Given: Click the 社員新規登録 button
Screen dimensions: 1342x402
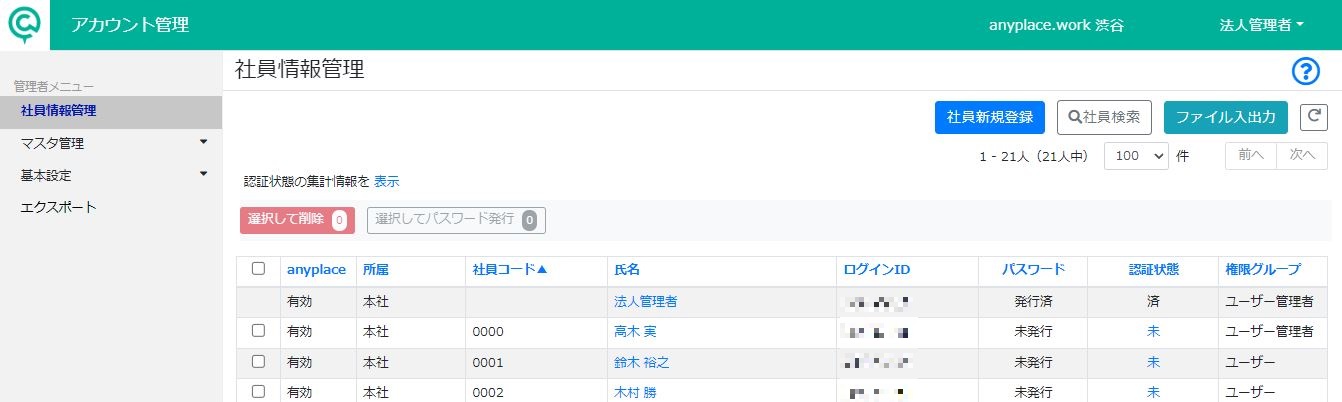Looking at the screenshot, I should pyautogui.click(x=990, y=117).
